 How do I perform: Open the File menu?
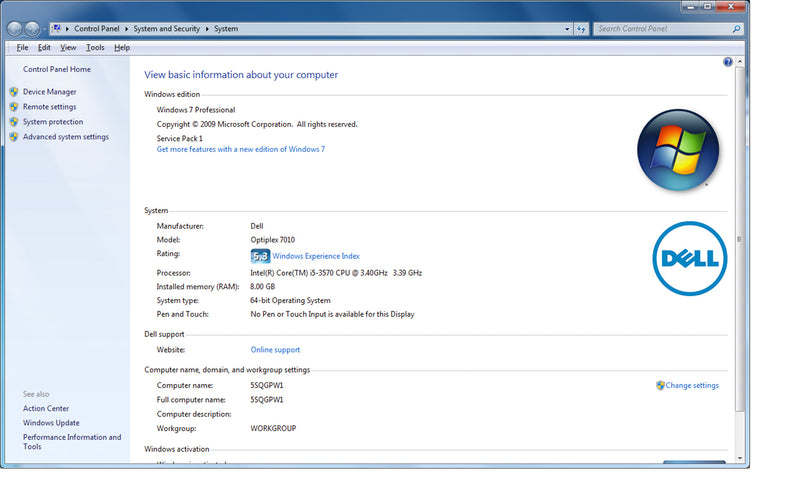(22, 47)
